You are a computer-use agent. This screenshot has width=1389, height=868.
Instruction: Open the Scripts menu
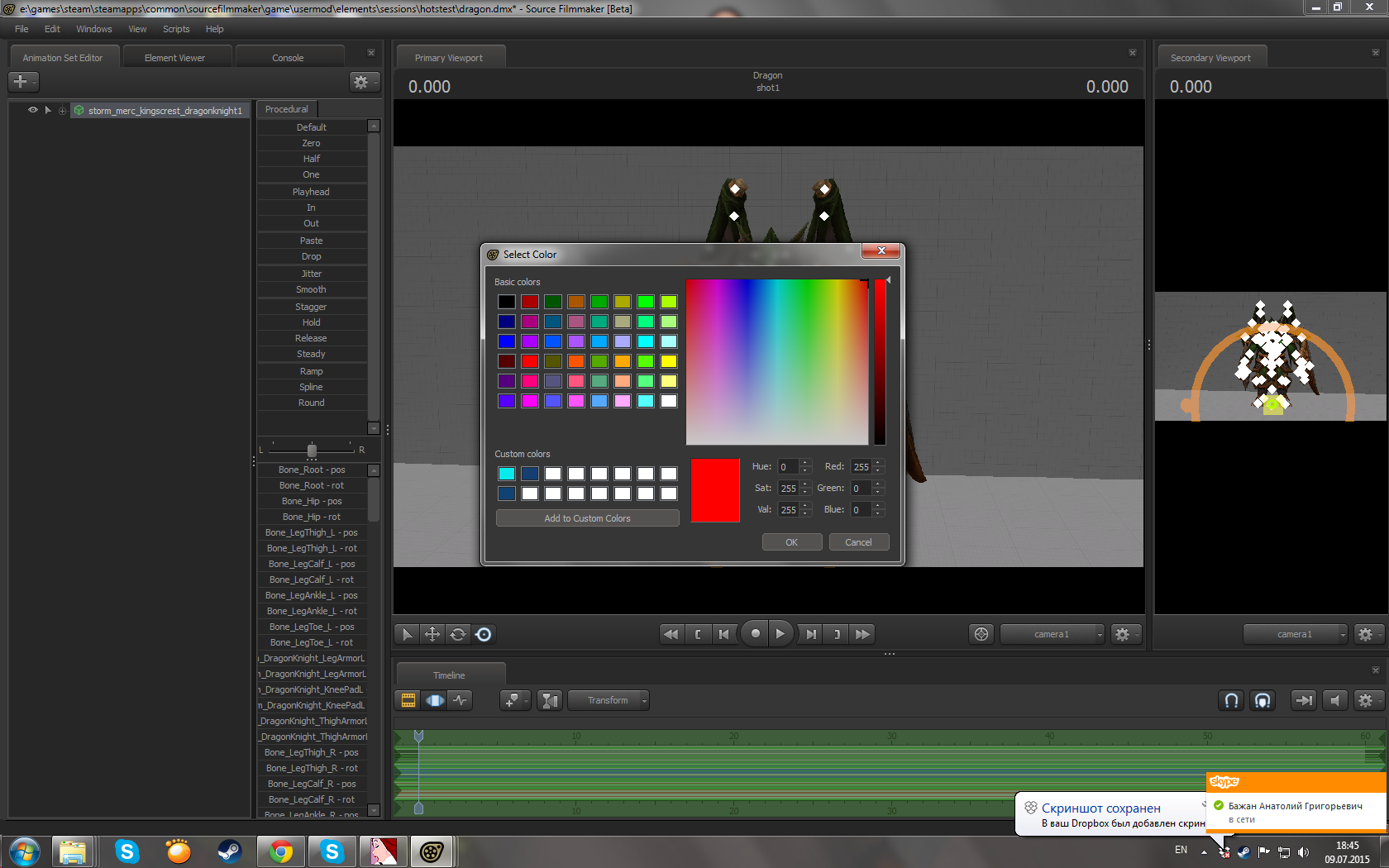pyautogui.click(x=176, y=29)
